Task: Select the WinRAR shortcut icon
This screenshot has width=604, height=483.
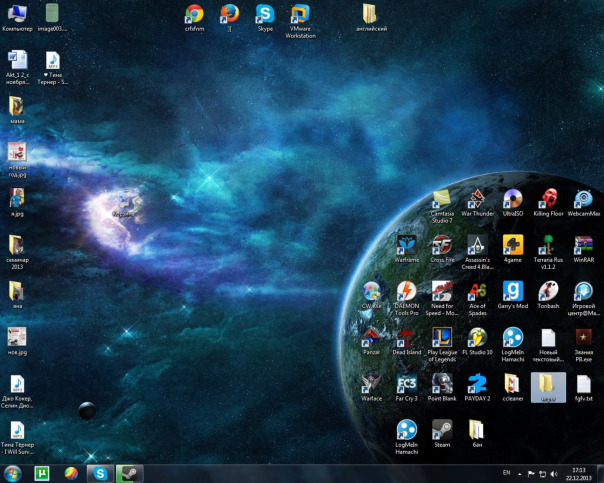Action: 584,246
